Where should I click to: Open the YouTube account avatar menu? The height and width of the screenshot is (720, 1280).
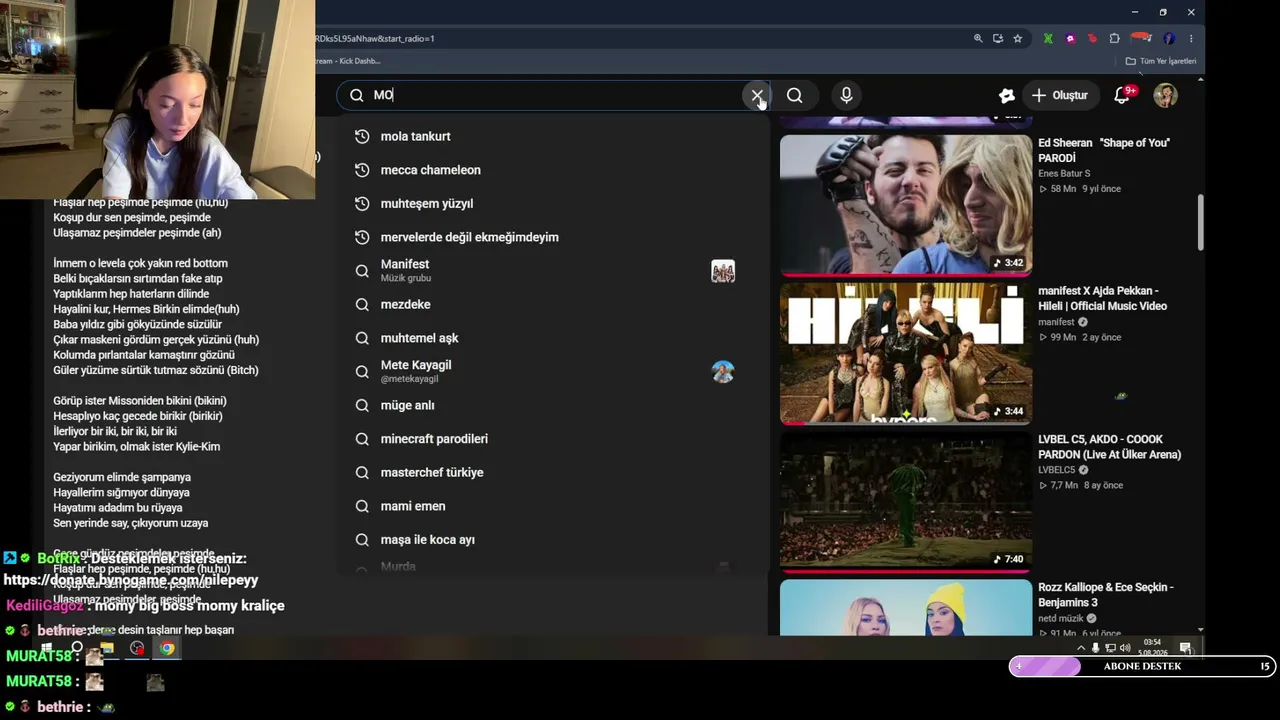(x=1165, y=95)
